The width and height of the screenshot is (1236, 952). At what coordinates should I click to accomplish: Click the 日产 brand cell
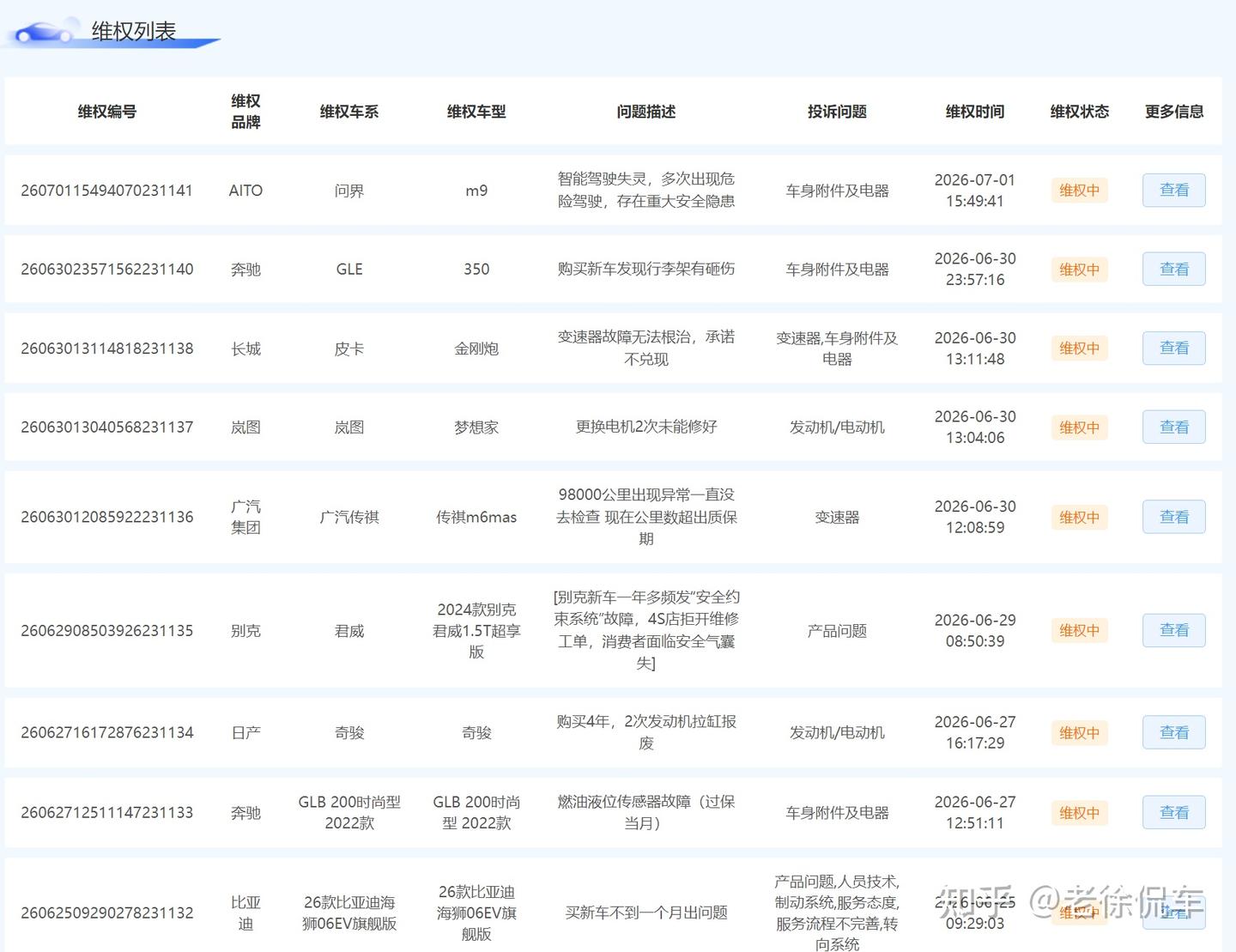pyautogui.click(x=245, y=733)
